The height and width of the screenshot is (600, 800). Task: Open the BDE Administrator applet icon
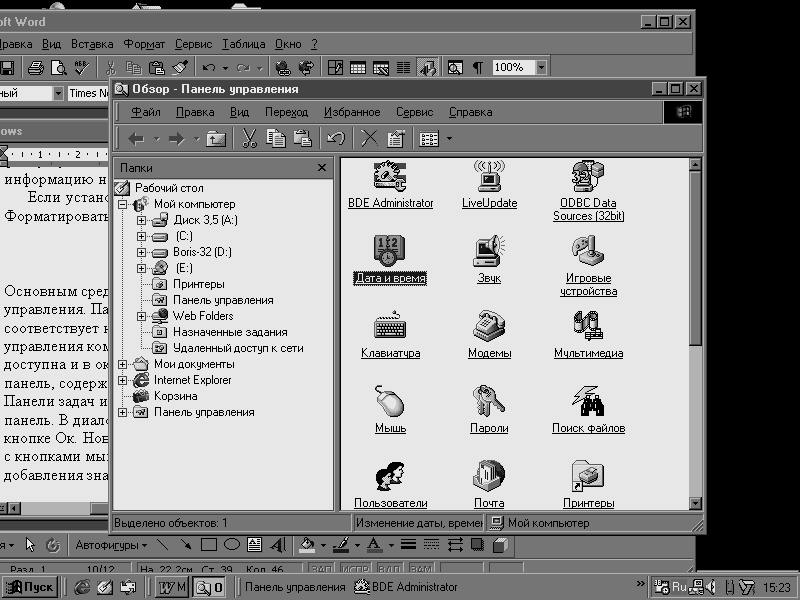coord(390,177)
